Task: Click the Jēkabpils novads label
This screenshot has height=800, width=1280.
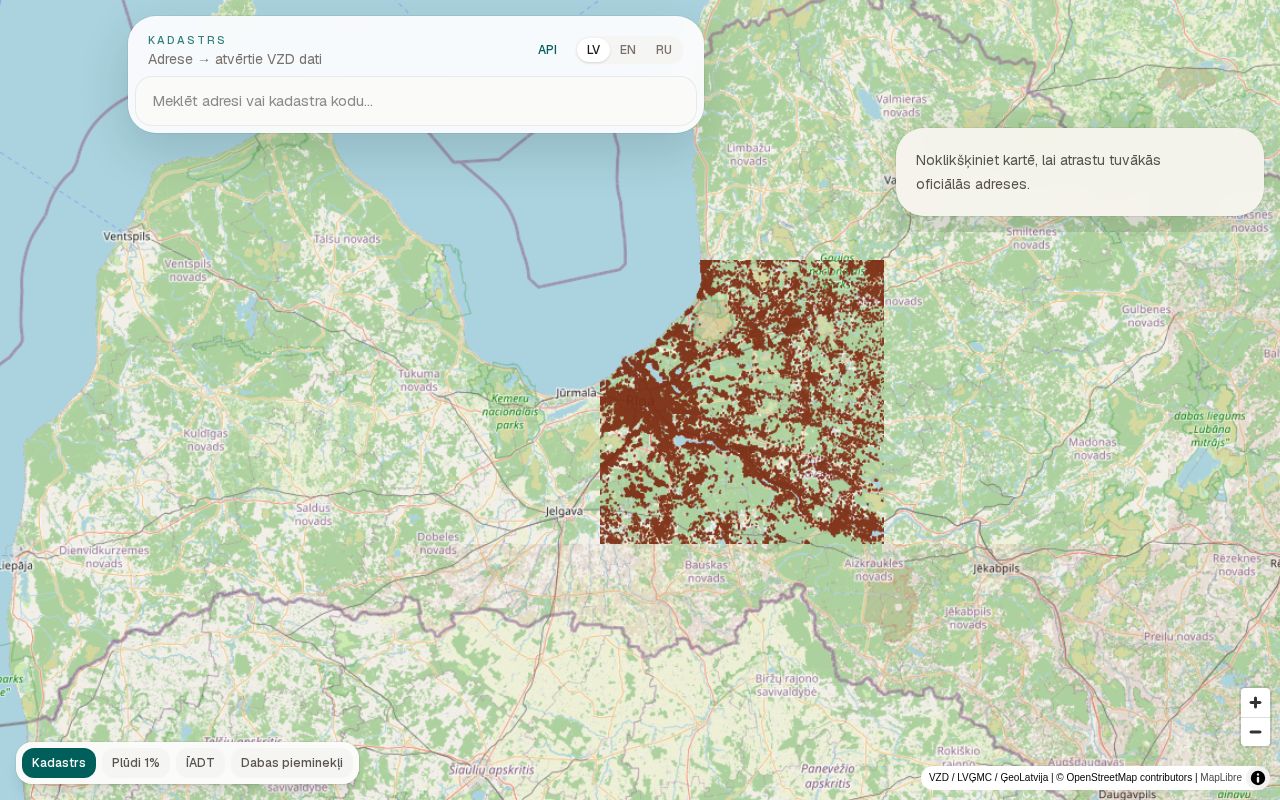Action: click(x=968, y=617)
